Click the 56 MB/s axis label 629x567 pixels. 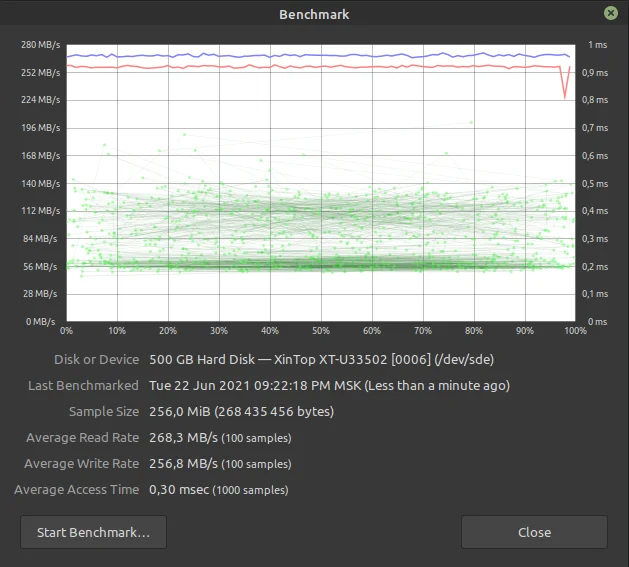click(40, 267)
